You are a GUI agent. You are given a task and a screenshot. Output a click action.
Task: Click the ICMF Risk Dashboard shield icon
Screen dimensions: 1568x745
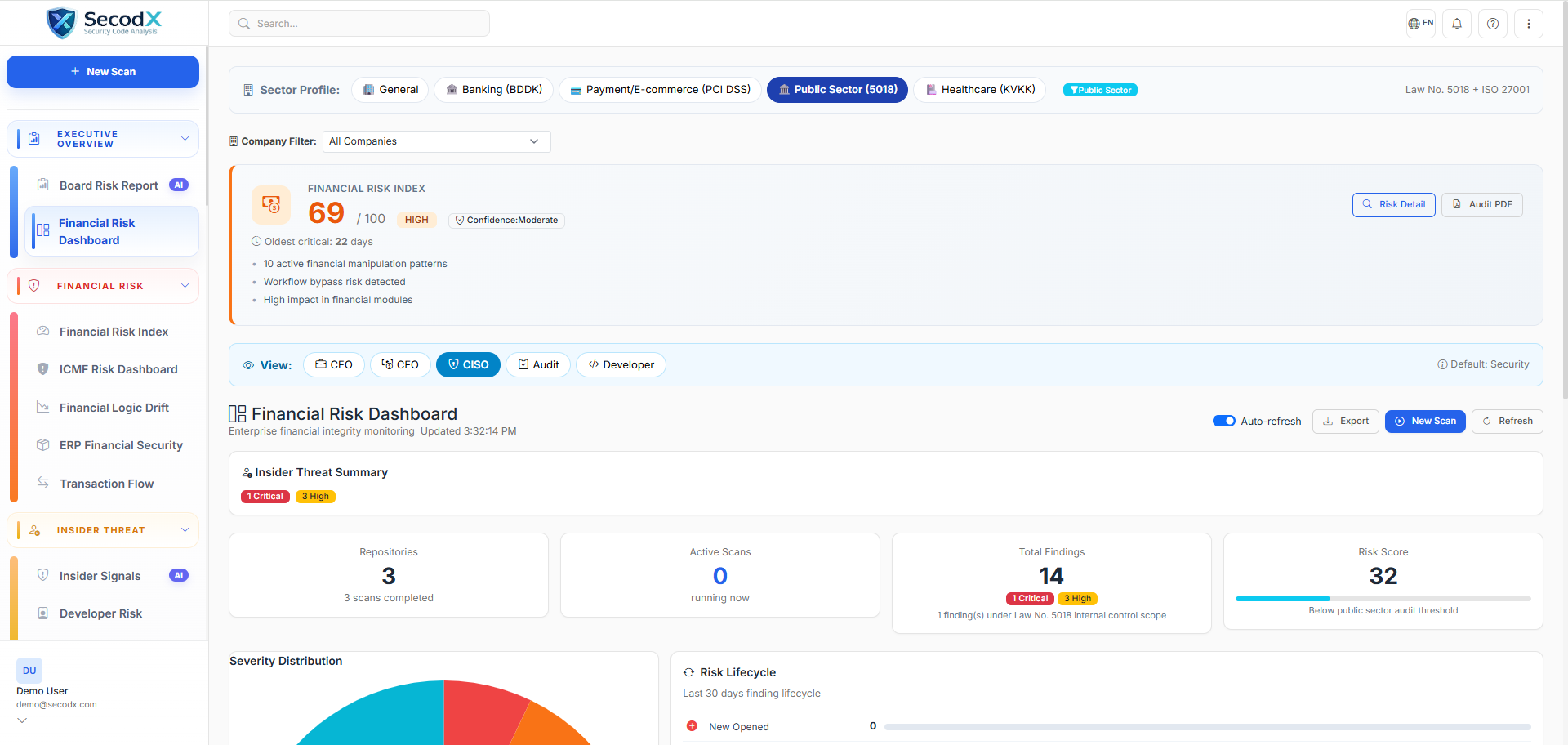tap(43, 368)
